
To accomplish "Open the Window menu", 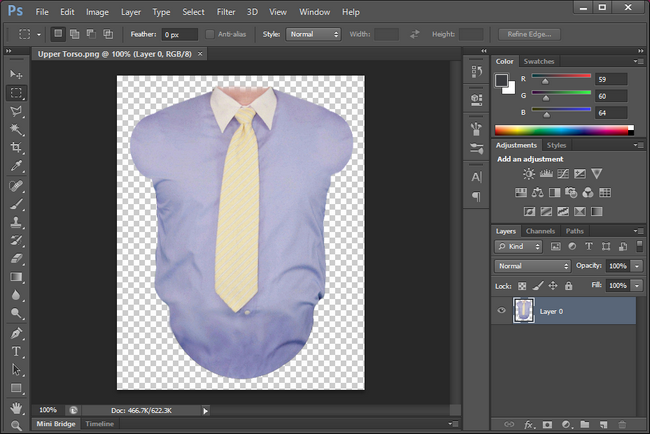I will [x=315, y=12].
